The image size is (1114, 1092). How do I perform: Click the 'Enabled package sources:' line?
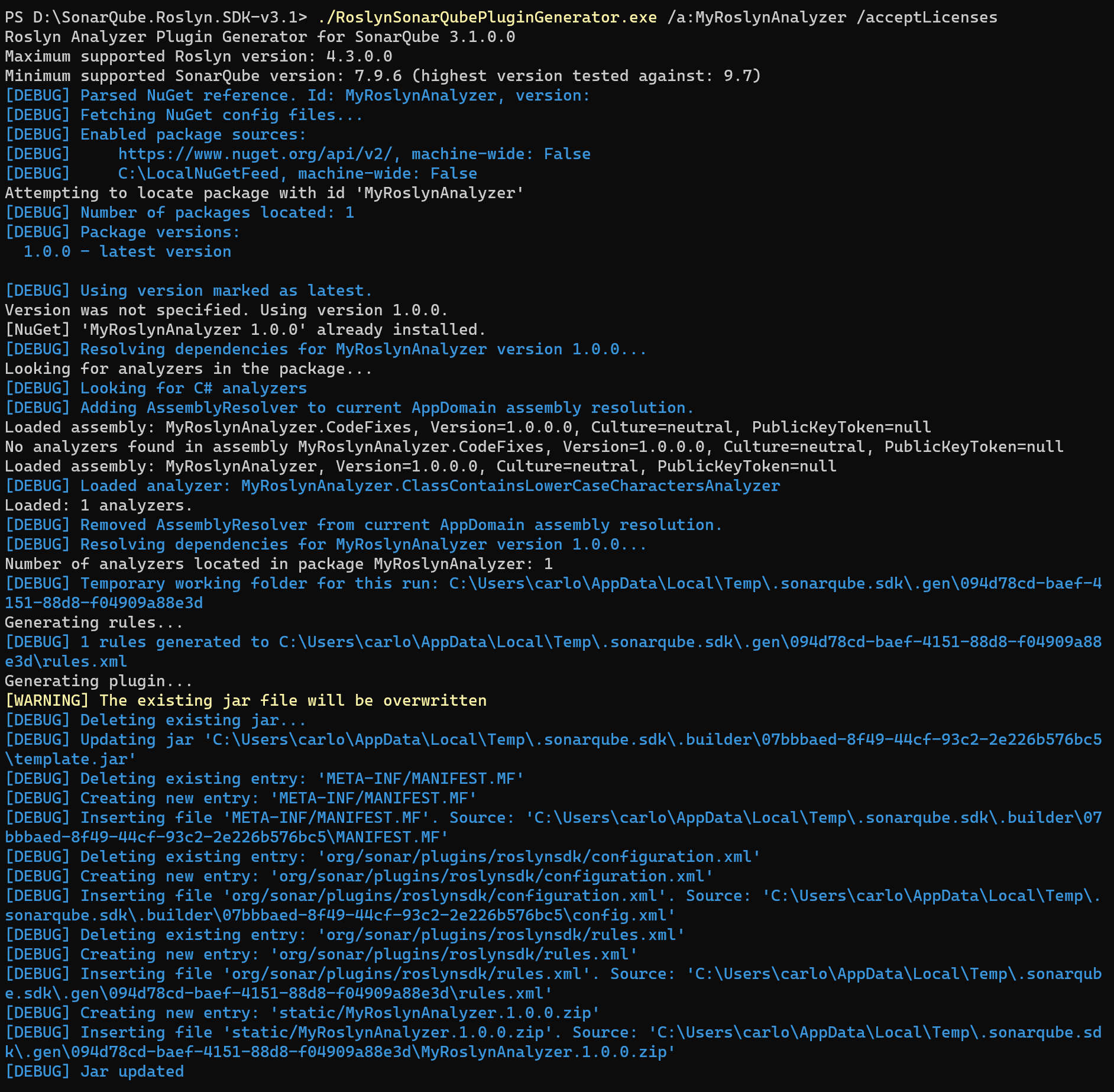pos(156,134)
